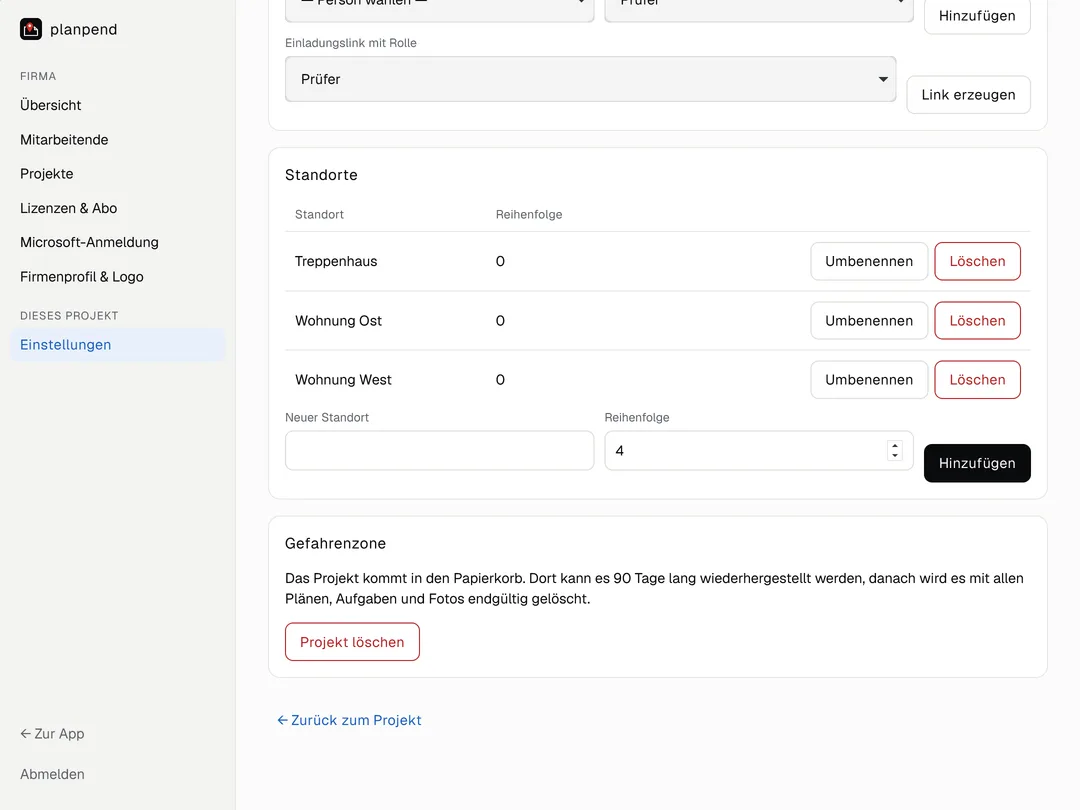Click the Link erzeugen button
This screenshot has height=810, width=1080.
point(968,94)
